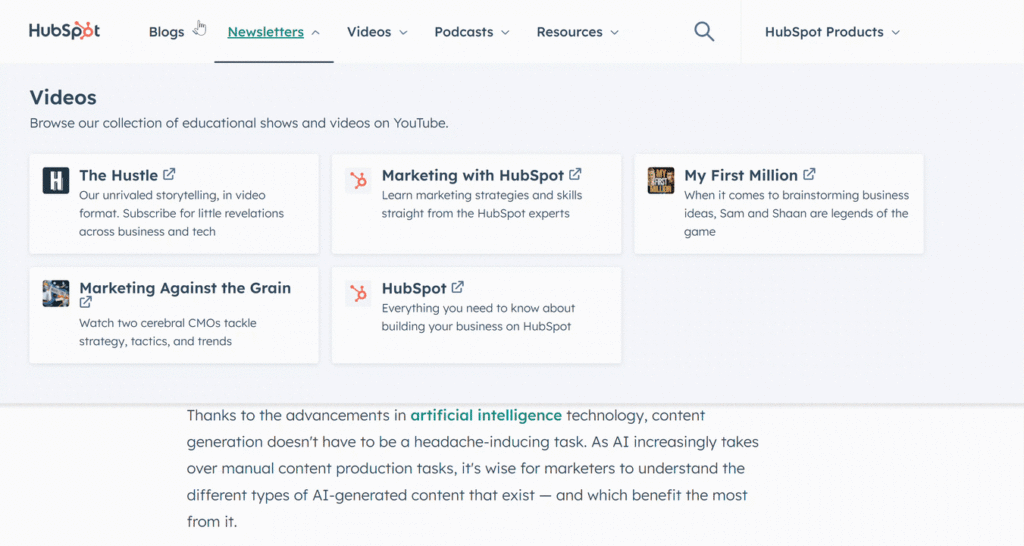
Task: Open Marketing with HubSpot channel link
Action: pos(472,175)
